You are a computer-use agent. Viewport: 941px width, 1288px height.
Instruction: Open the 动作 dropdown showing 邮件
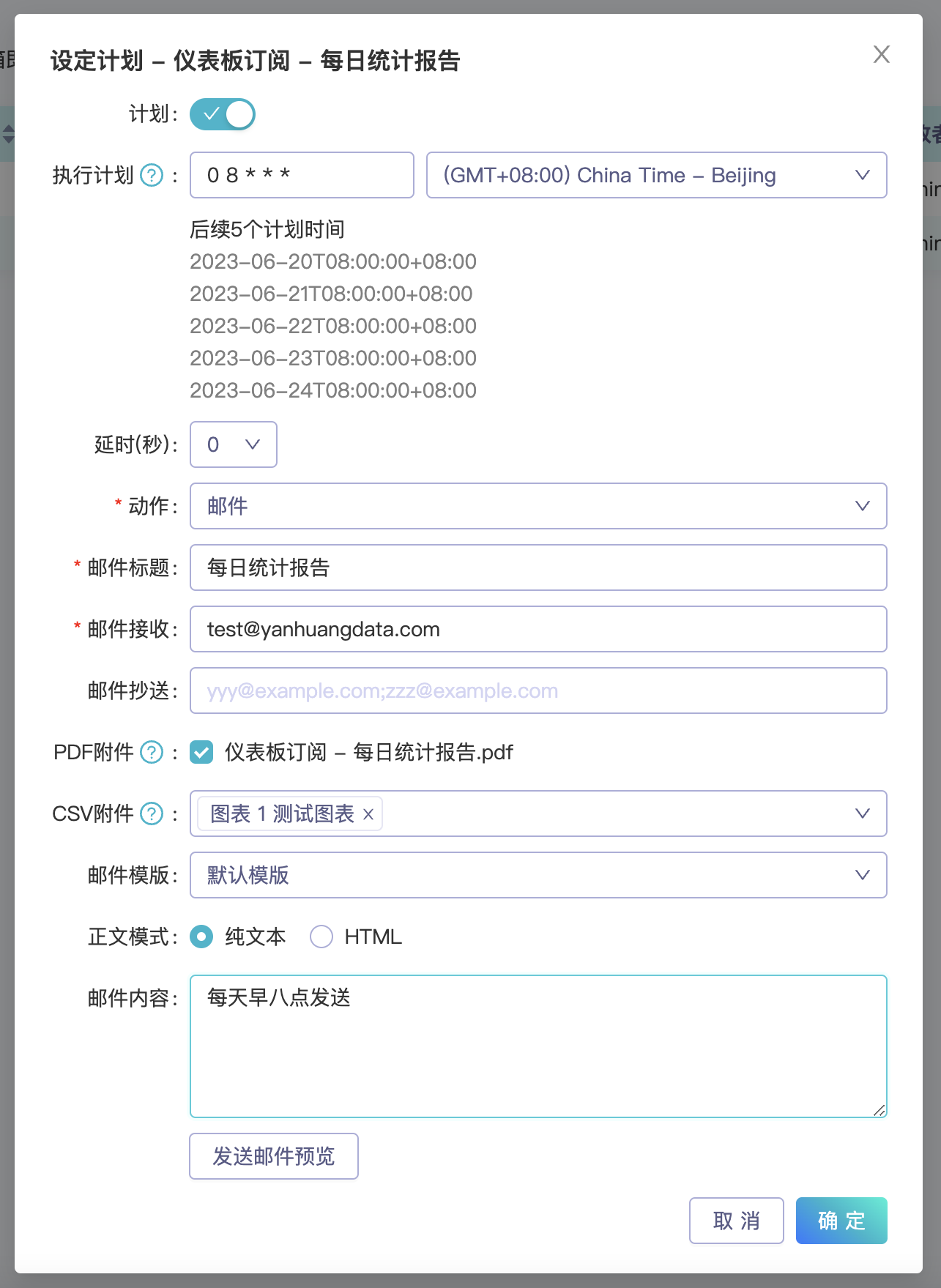pos(538,506)
